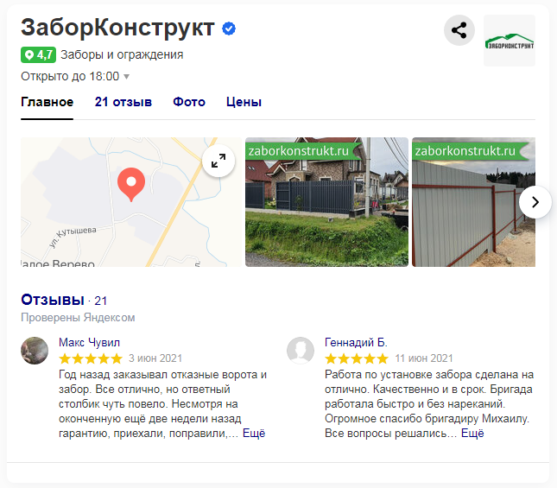
Task: Open the Фото tab
Action: [189, 102]
